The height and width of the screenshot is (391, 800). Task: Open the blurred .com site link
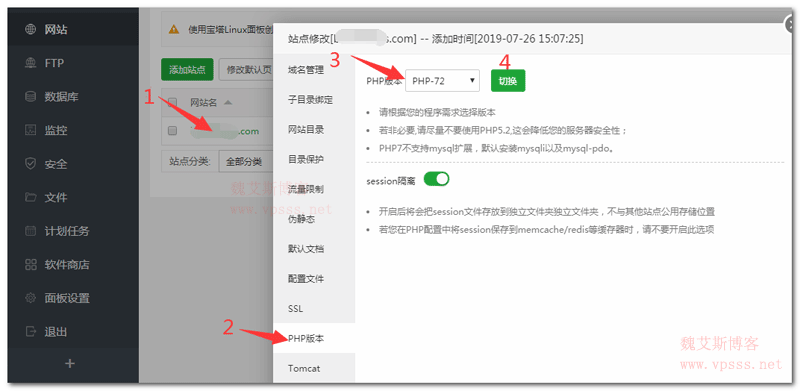(224, 131)
